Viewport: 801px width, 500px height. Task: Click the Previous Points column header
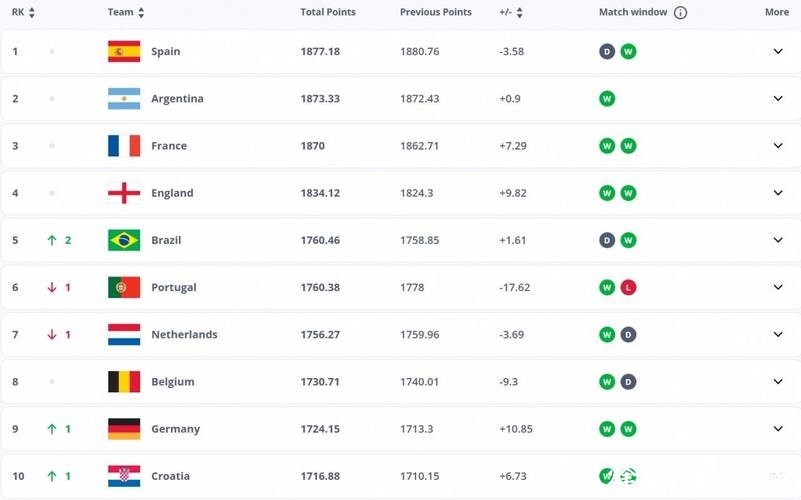436,13
